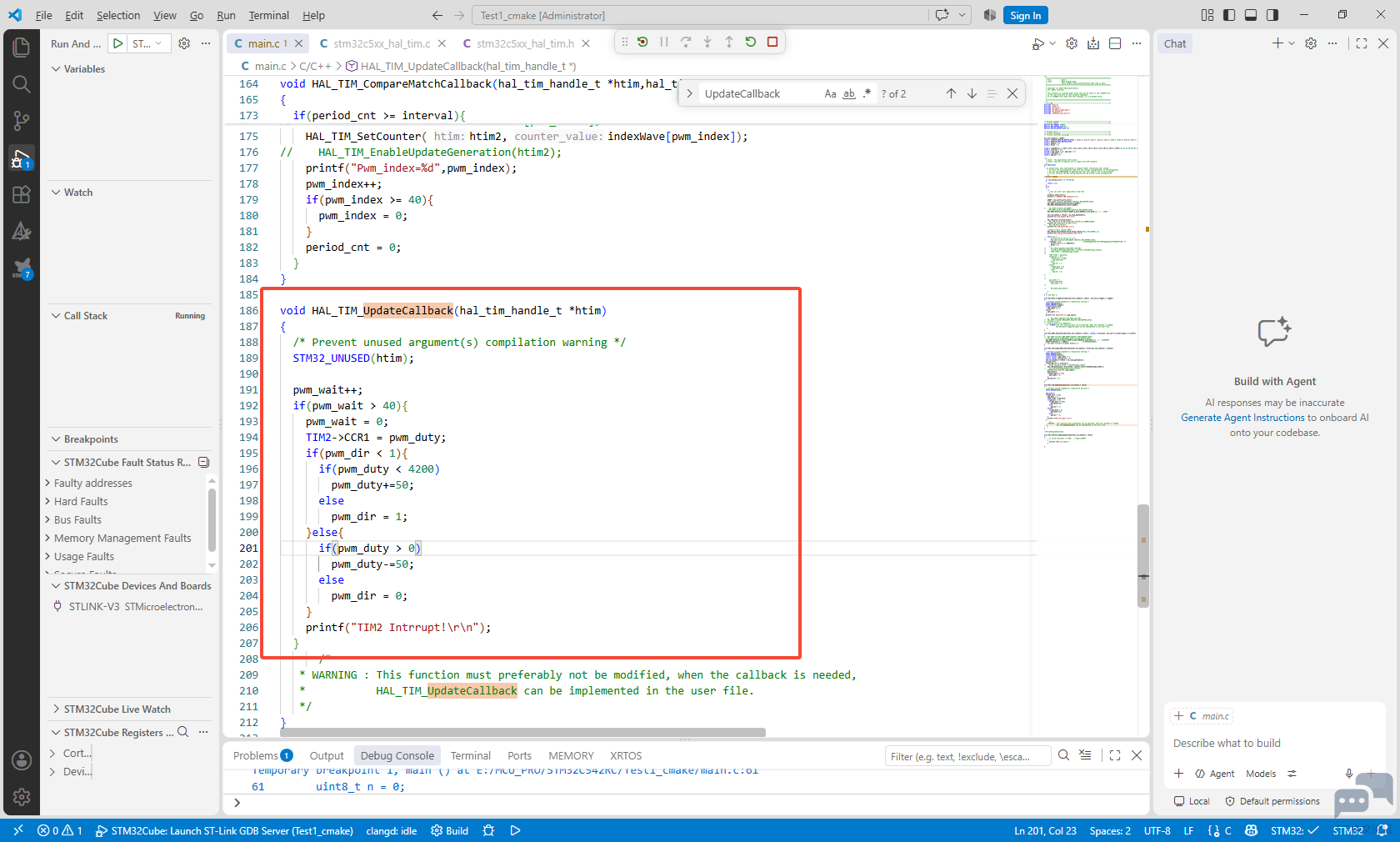Image resolution: width=1400 pixels, height=842 pixels.
Task: Split the editor to the right
Action: pyautogui.click(x=1115, y=43)
